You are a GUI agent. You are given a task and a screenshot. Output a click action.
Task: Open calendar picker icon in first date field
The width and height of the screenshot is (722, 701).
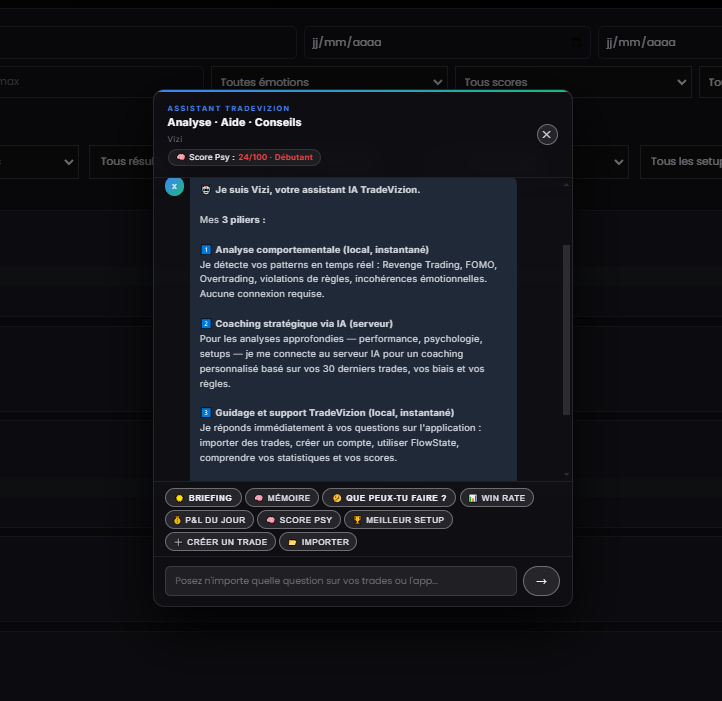[x=576, y=42]
